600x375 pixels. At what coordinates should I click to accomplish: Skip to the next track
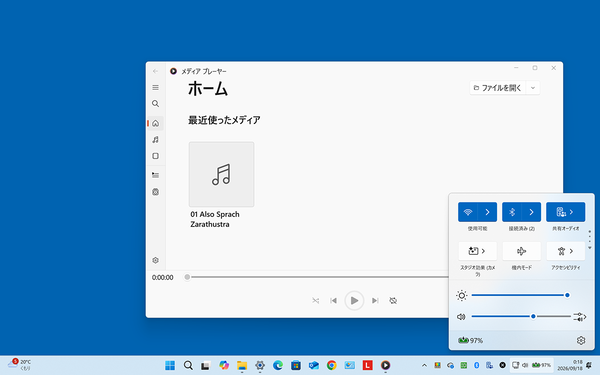pos(375,301)
